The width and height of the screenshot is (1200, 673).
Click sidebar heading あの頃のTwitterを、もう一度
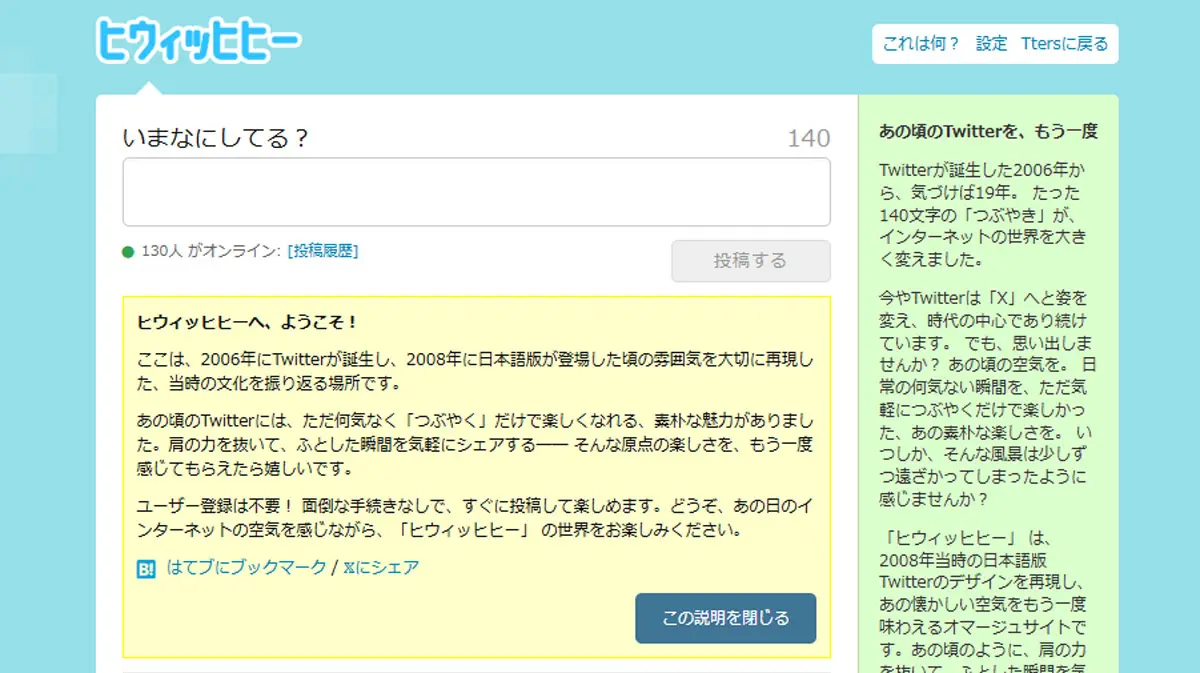[988, 131]
